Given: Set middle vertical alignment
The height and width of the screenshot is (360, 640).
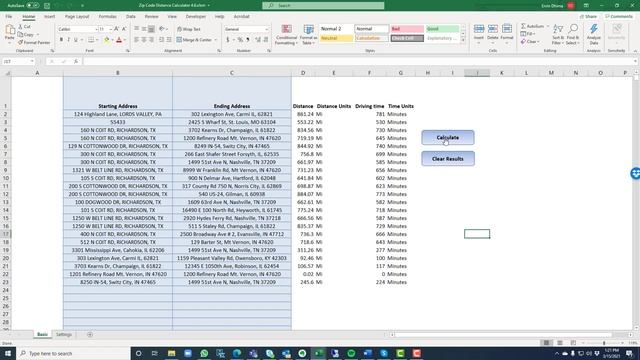Looking at the screenshot, I should click(x=144, y=29).
